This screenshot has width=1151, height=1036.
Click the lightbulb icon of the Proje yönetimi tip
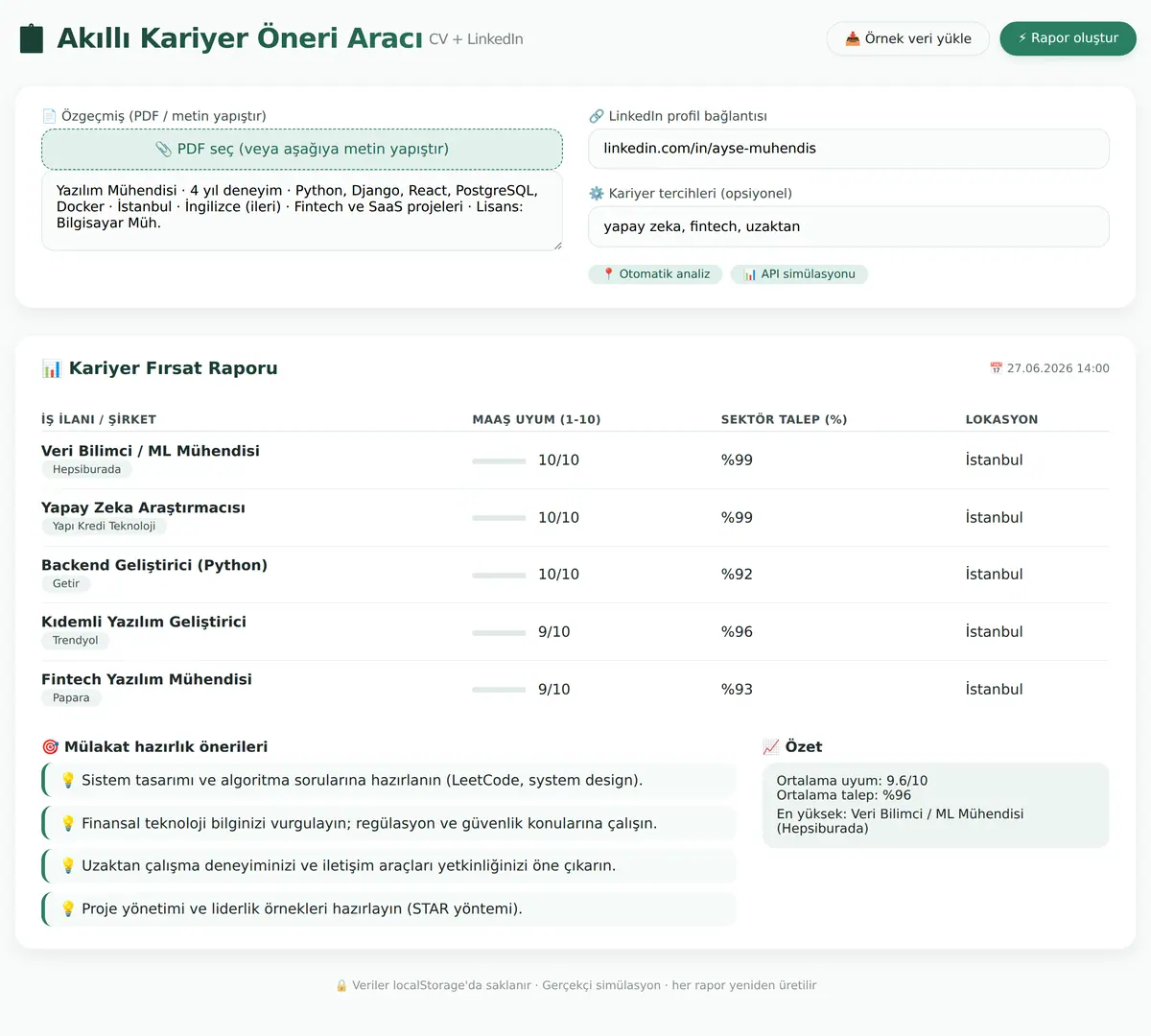click(68, 908)
